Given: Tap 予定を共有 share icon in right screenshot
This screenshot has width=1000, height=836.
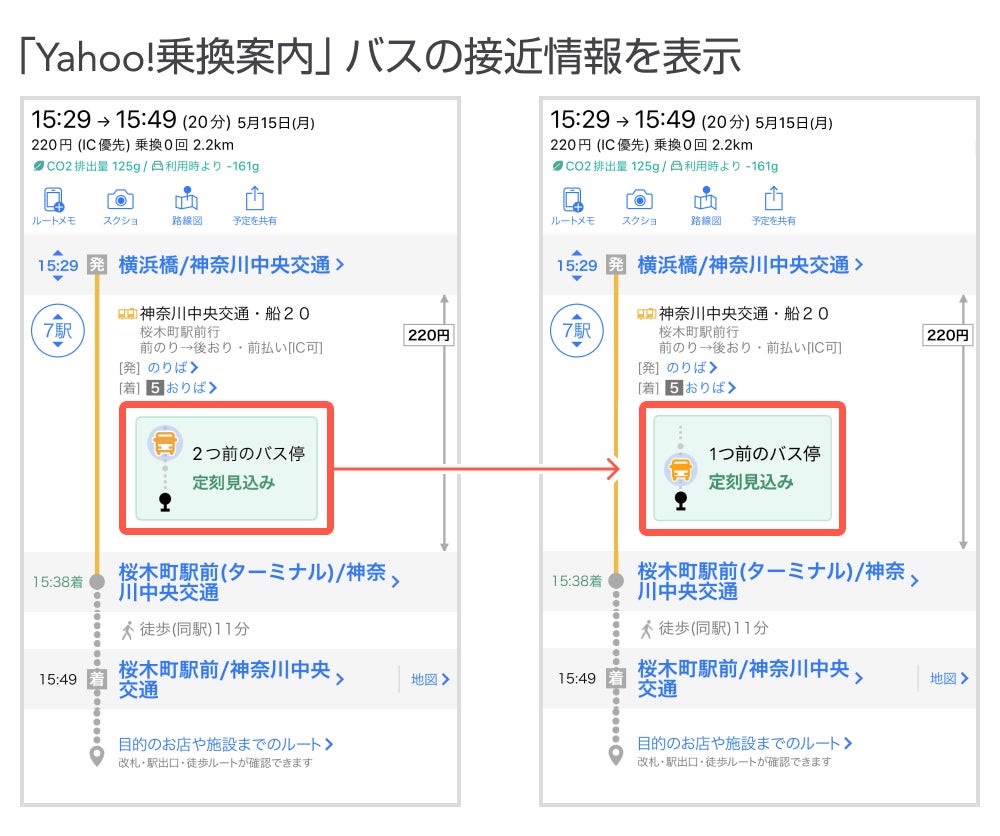Looking at the screenshot, I should coord(774,198).
